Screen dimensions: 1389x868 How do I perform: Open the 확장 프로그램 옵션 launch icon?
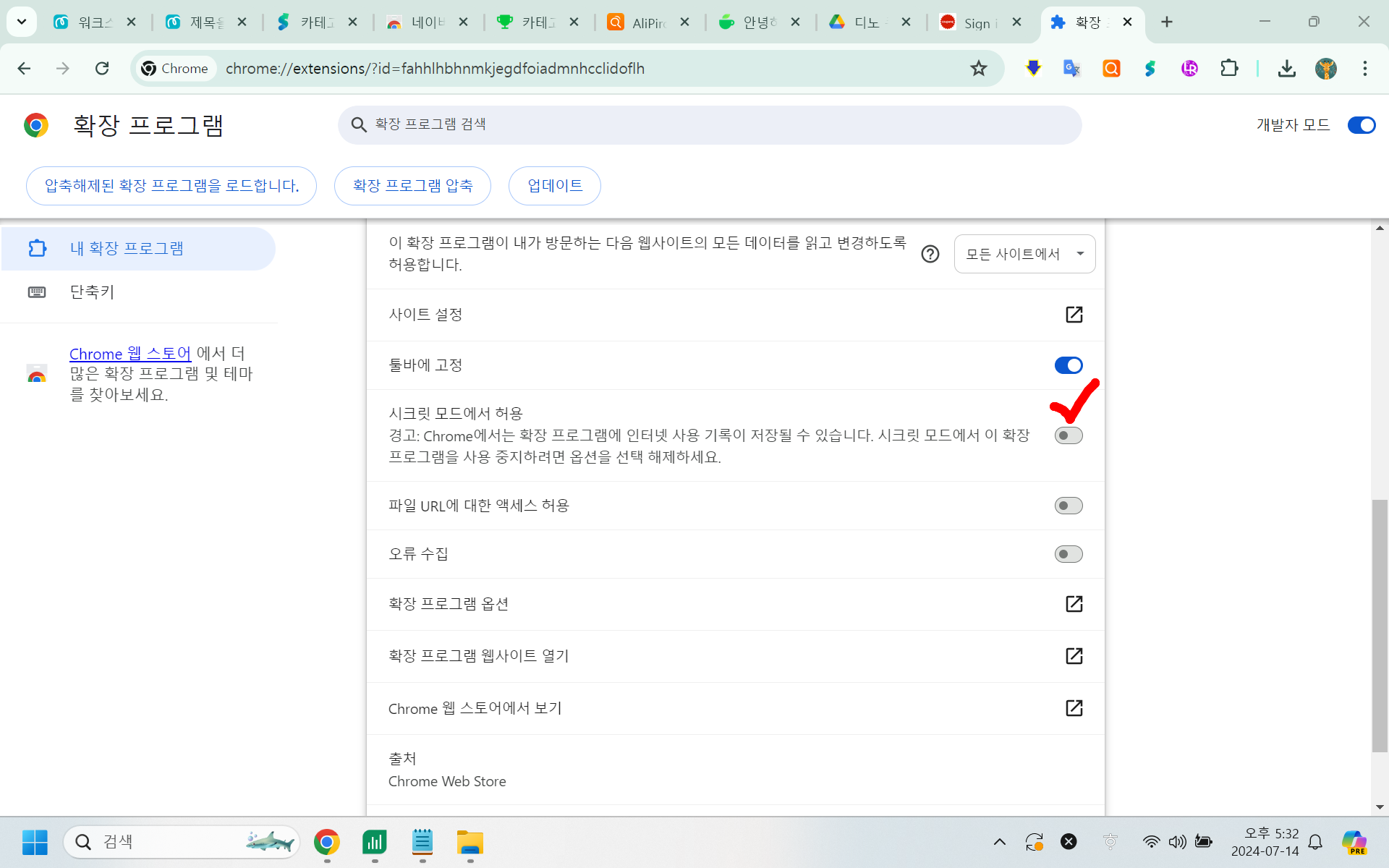(x=1074, y=604)
